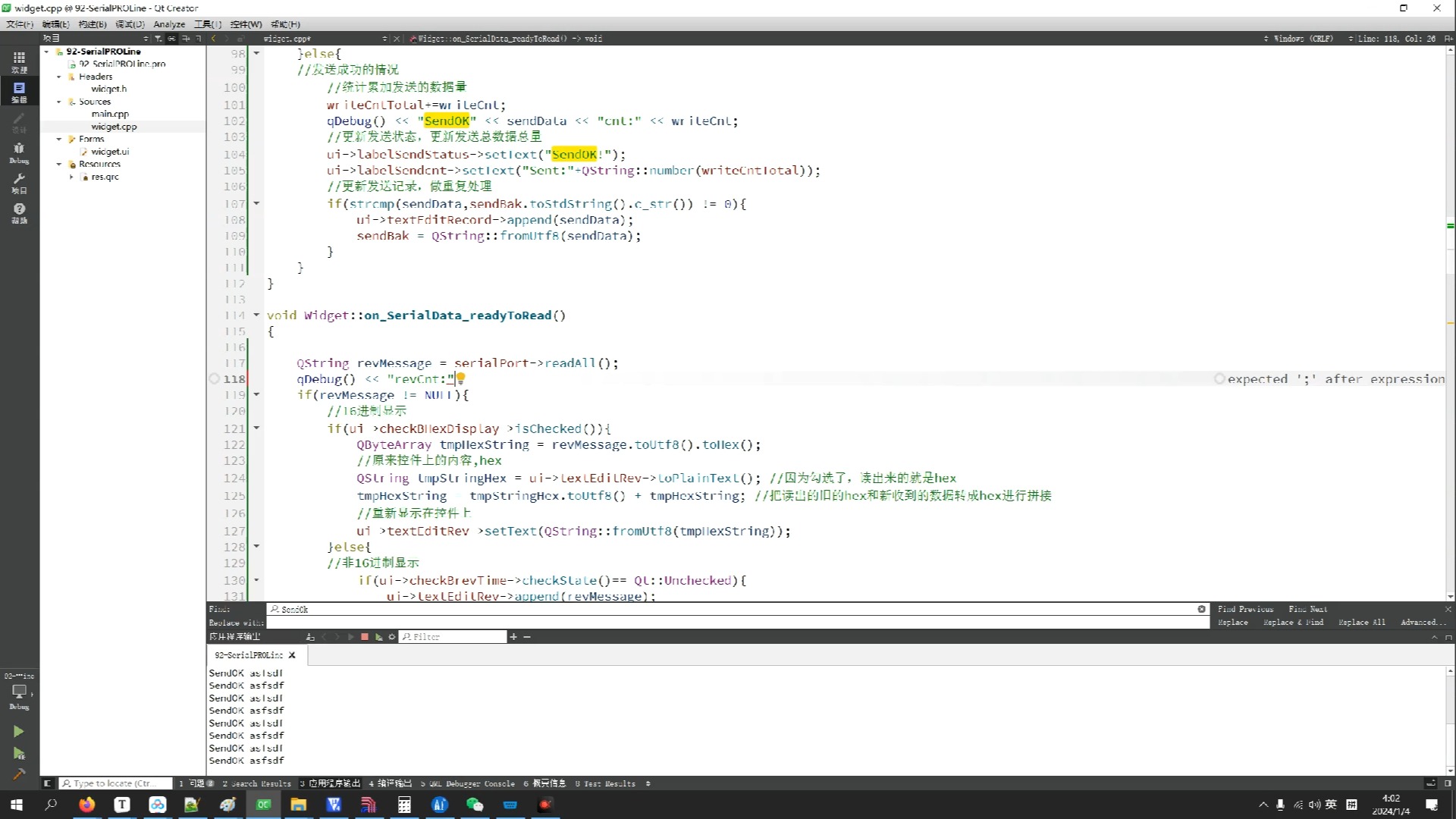This screenshot has width=1456, height=819.
Task: Open application output settings gear icon
Action: (392, 637)
